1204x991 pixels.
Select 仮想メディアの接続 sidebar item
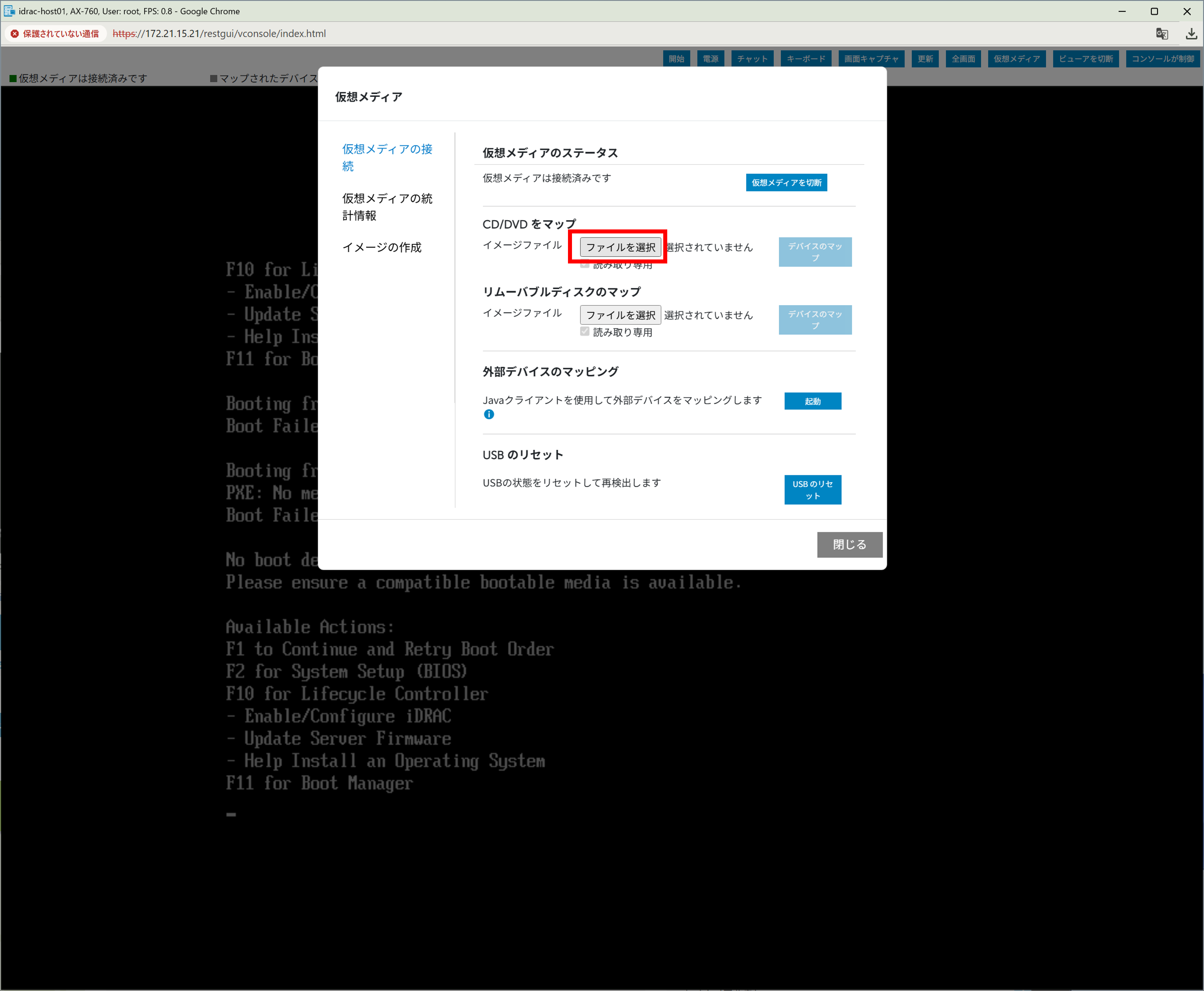tap(387, 157)
